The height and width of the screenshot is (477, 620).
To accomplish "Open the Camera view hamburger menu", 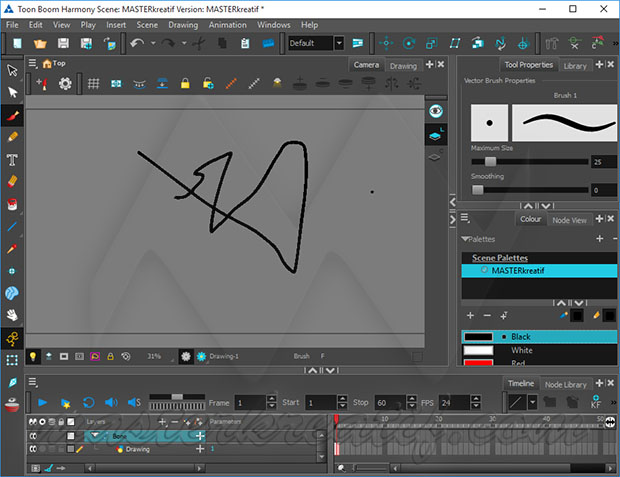I will pyautogui.click(x=33, y=63).
